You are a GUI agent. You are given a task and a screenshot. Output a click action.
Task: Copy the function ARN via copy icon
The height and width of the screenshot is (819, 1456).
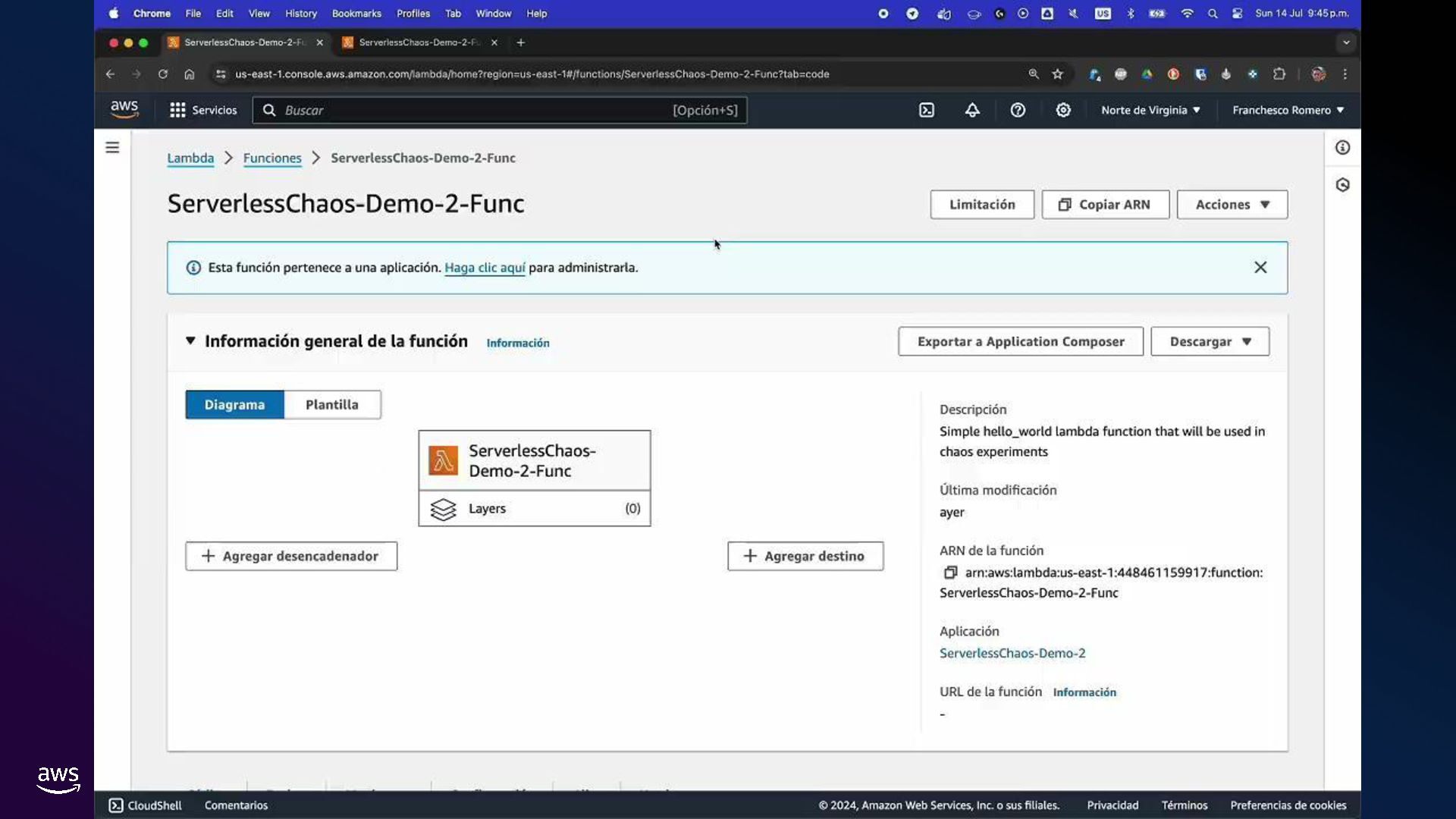tap(950, 573)
